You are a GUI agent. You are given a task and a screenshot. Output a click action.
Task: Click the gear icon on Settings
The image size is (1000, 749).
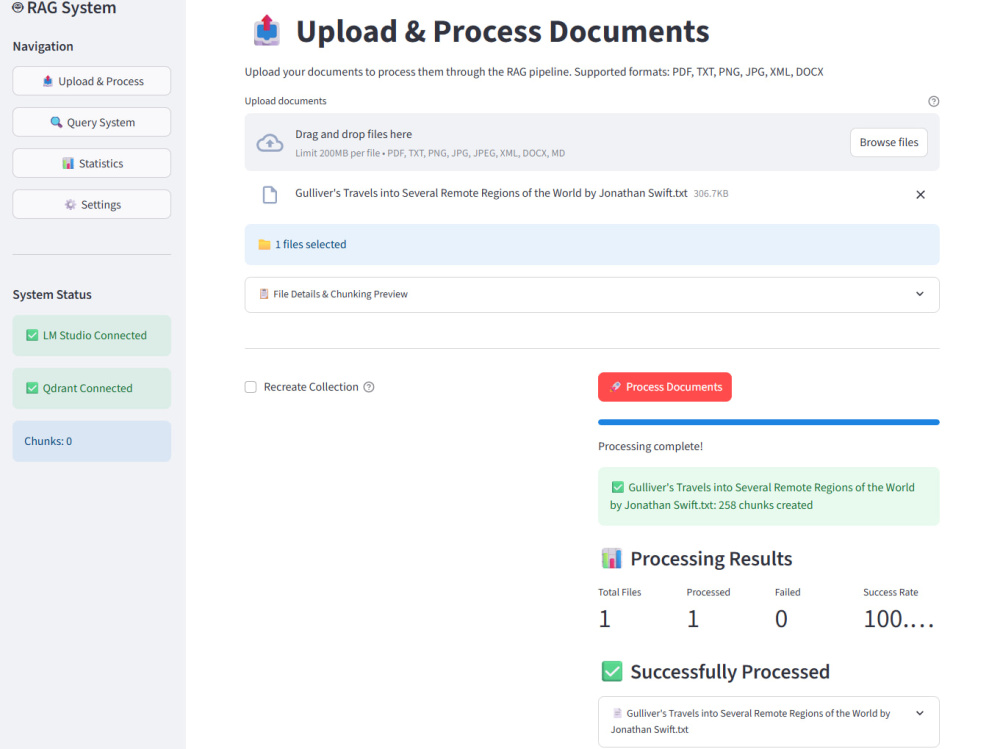coord(70,204)
